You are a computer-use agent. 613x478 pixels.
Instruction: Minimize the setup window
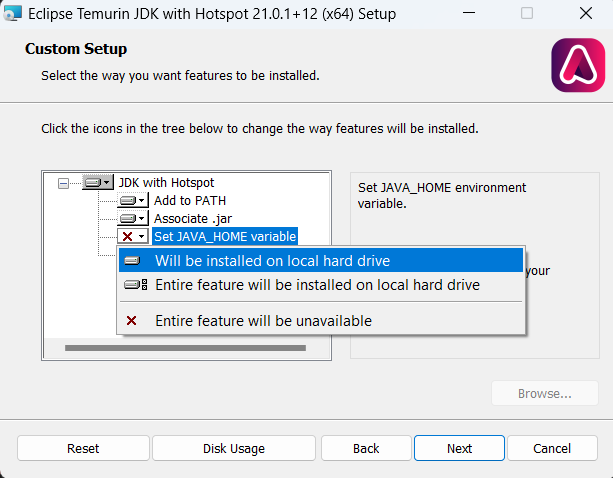469,13
